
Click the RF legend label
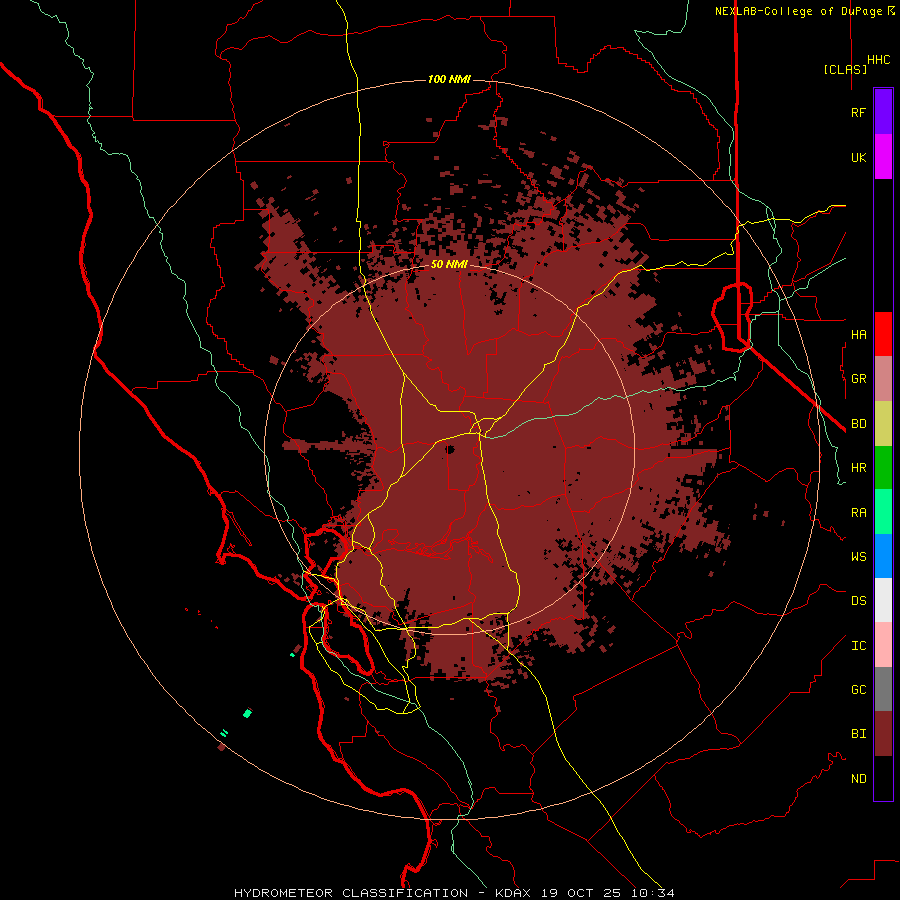pyautogui.click(x=858, y=113)
